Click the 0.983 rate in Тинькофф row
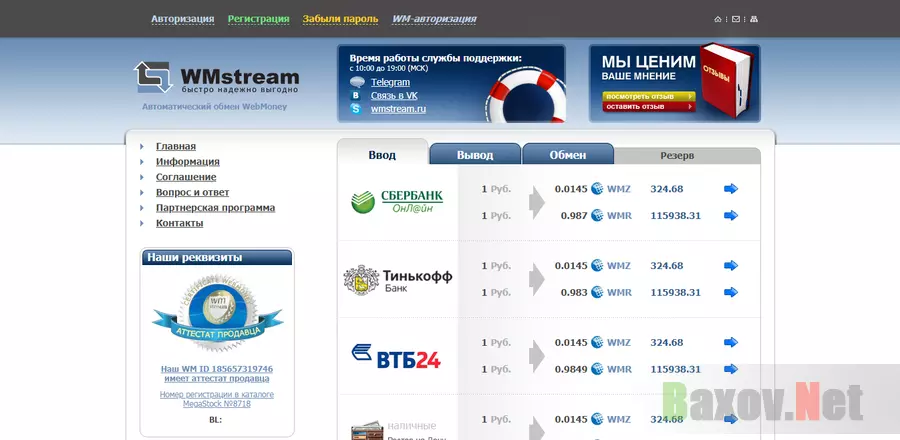The image size is (900, 440). [x=574, y=293]
